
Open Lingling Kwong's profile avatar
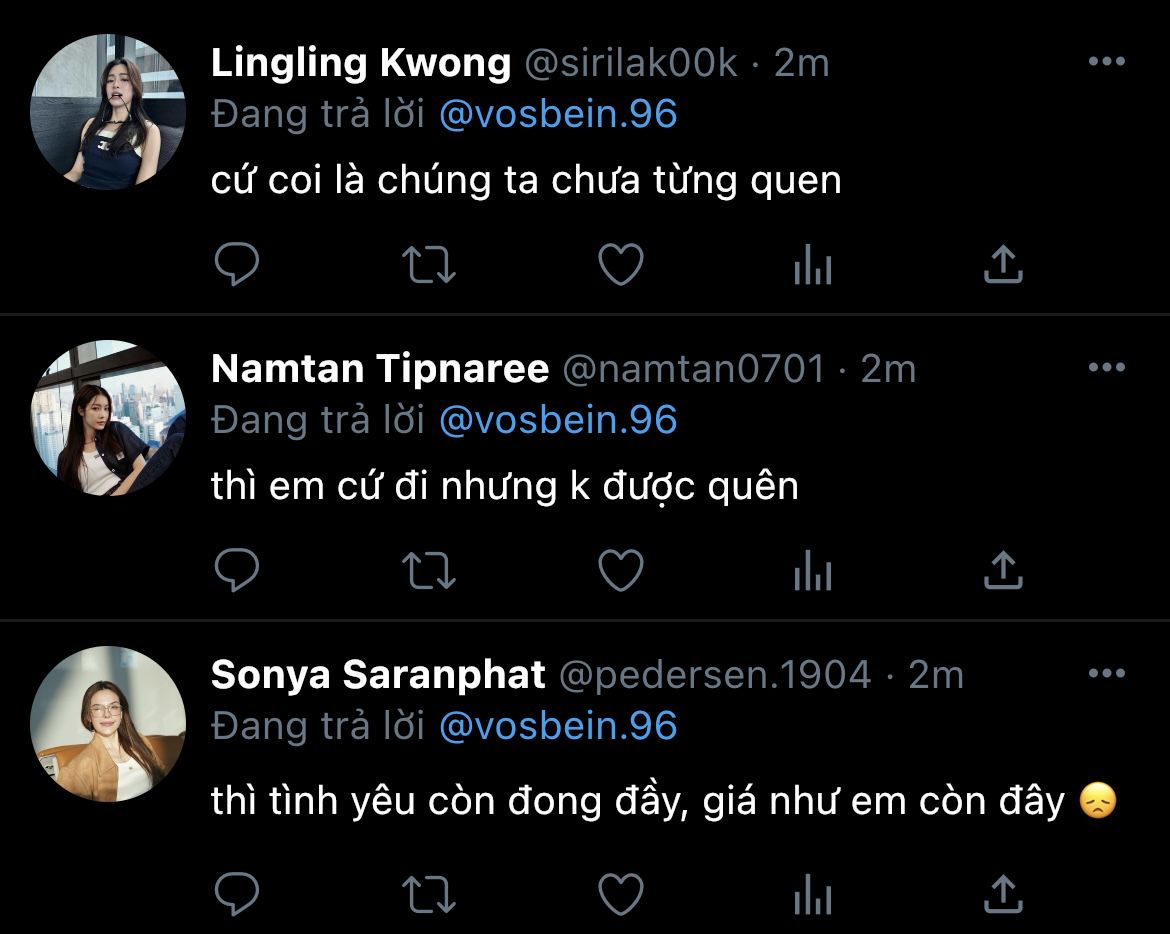pyautogui.click(x=108, y=112)
